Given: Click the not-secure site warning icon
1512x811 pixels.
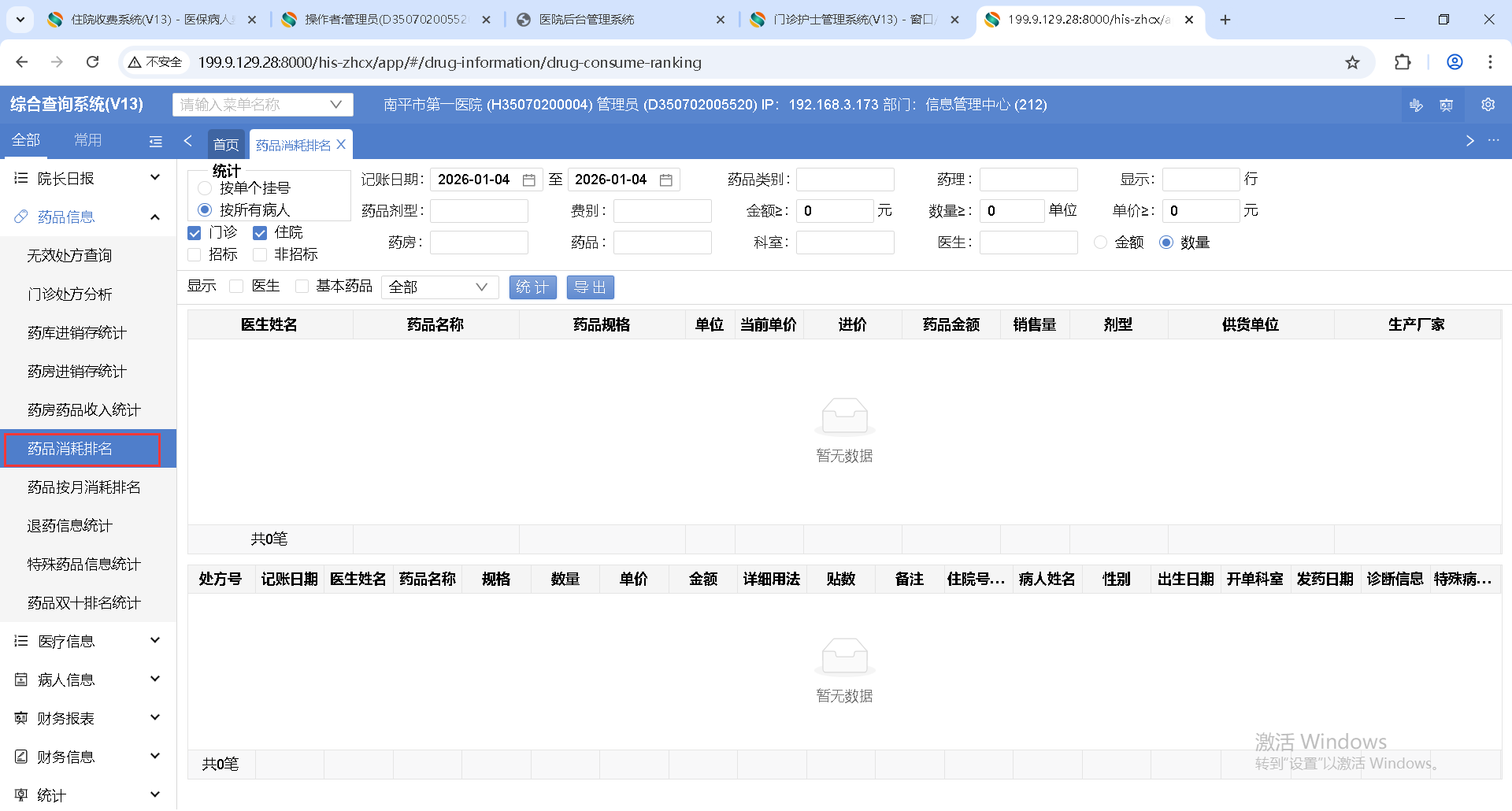Looking at the screenshot, I should 135,62.
